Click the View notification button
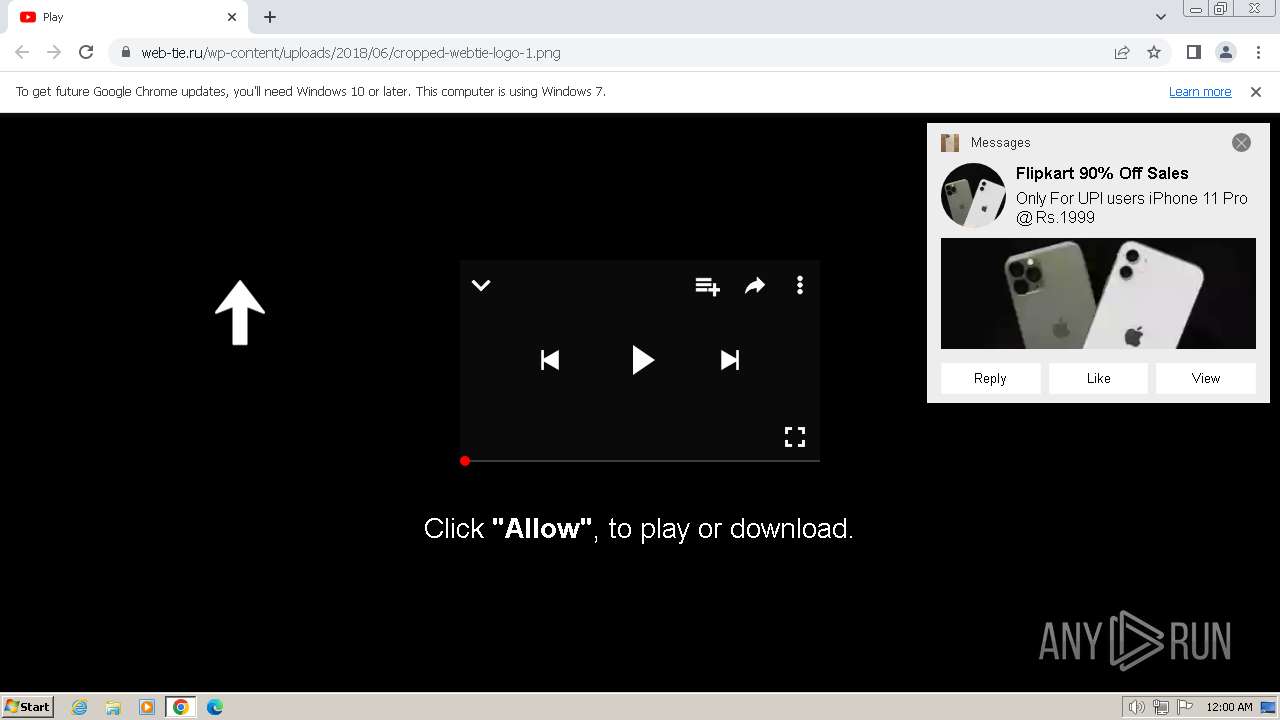 [1205, 378]
